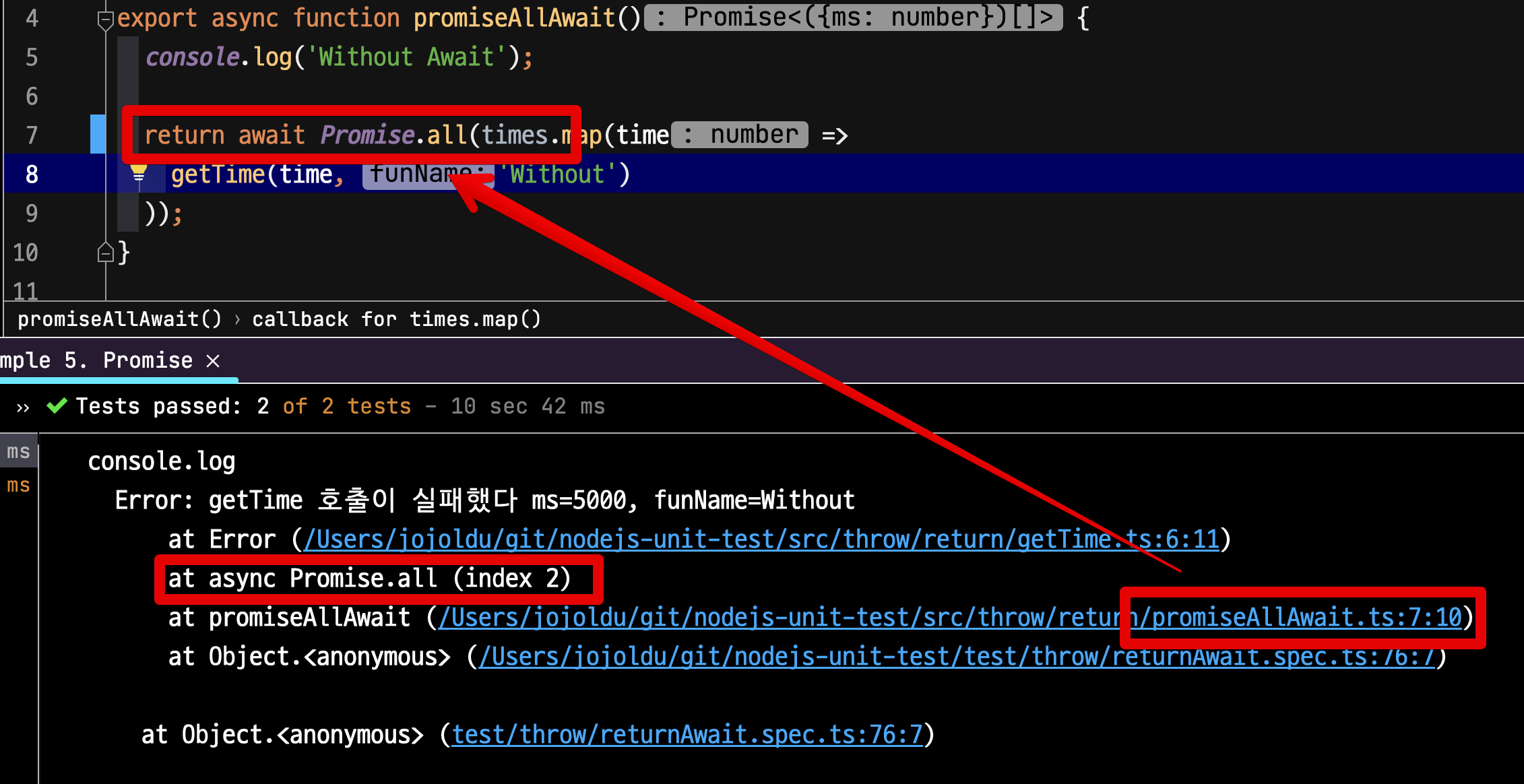Click the green tests passed checkmark icon

57,405
